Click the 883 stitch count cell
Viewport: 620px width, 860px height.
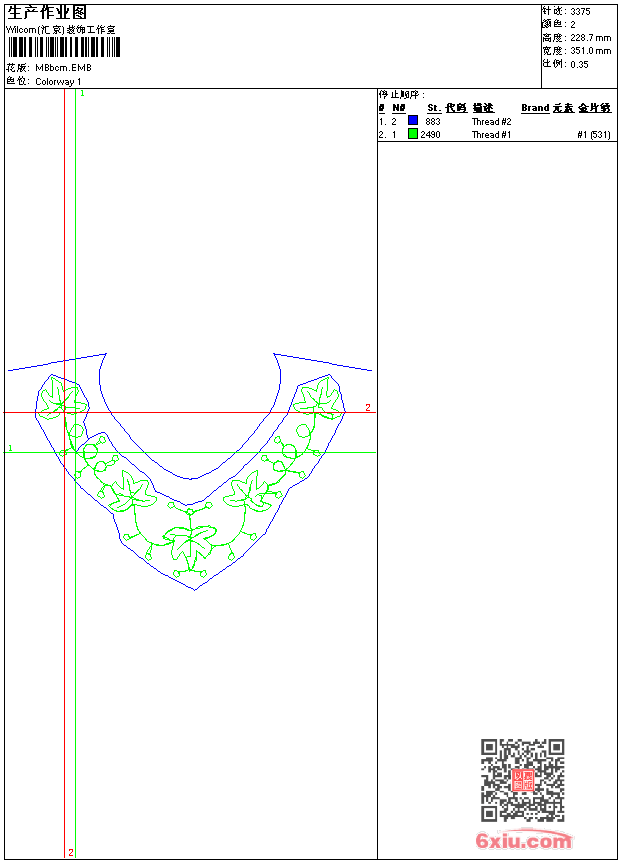coord(433,122)
